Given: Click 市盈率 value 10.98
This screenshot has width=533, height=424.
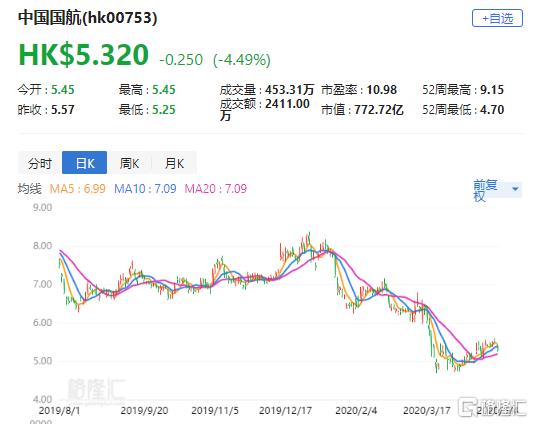Looking at the screenshot, I should [381, 90].
